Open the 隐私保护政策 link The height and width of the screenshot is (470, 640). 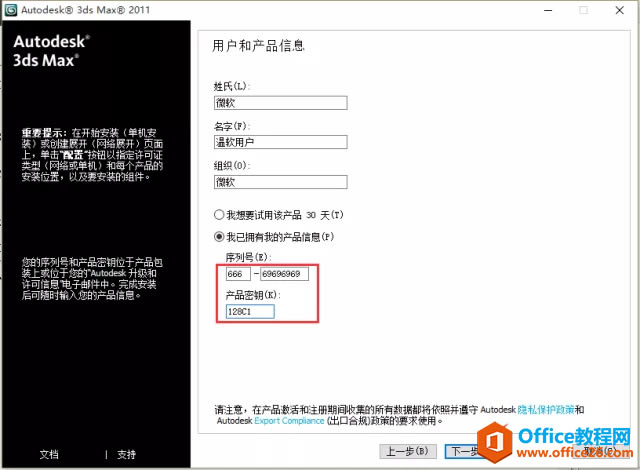point(546,409)
